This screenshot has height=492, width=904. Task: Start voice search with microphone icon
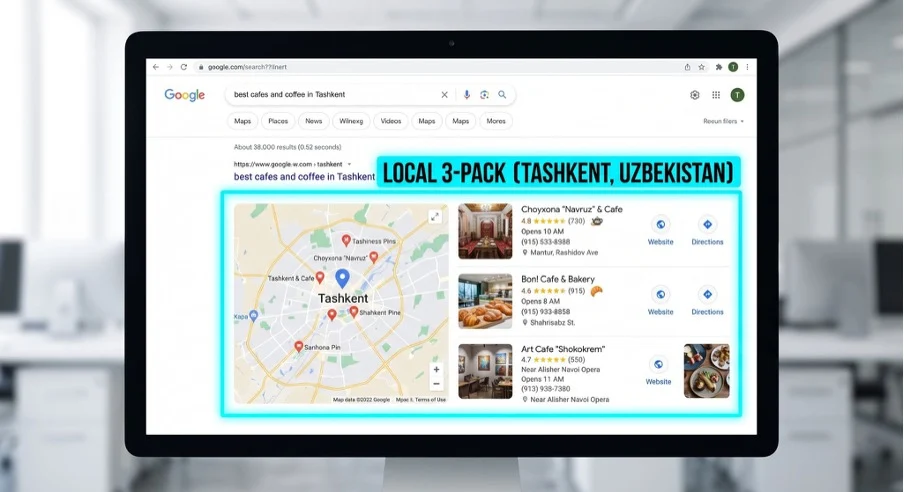tap(466, 95)
